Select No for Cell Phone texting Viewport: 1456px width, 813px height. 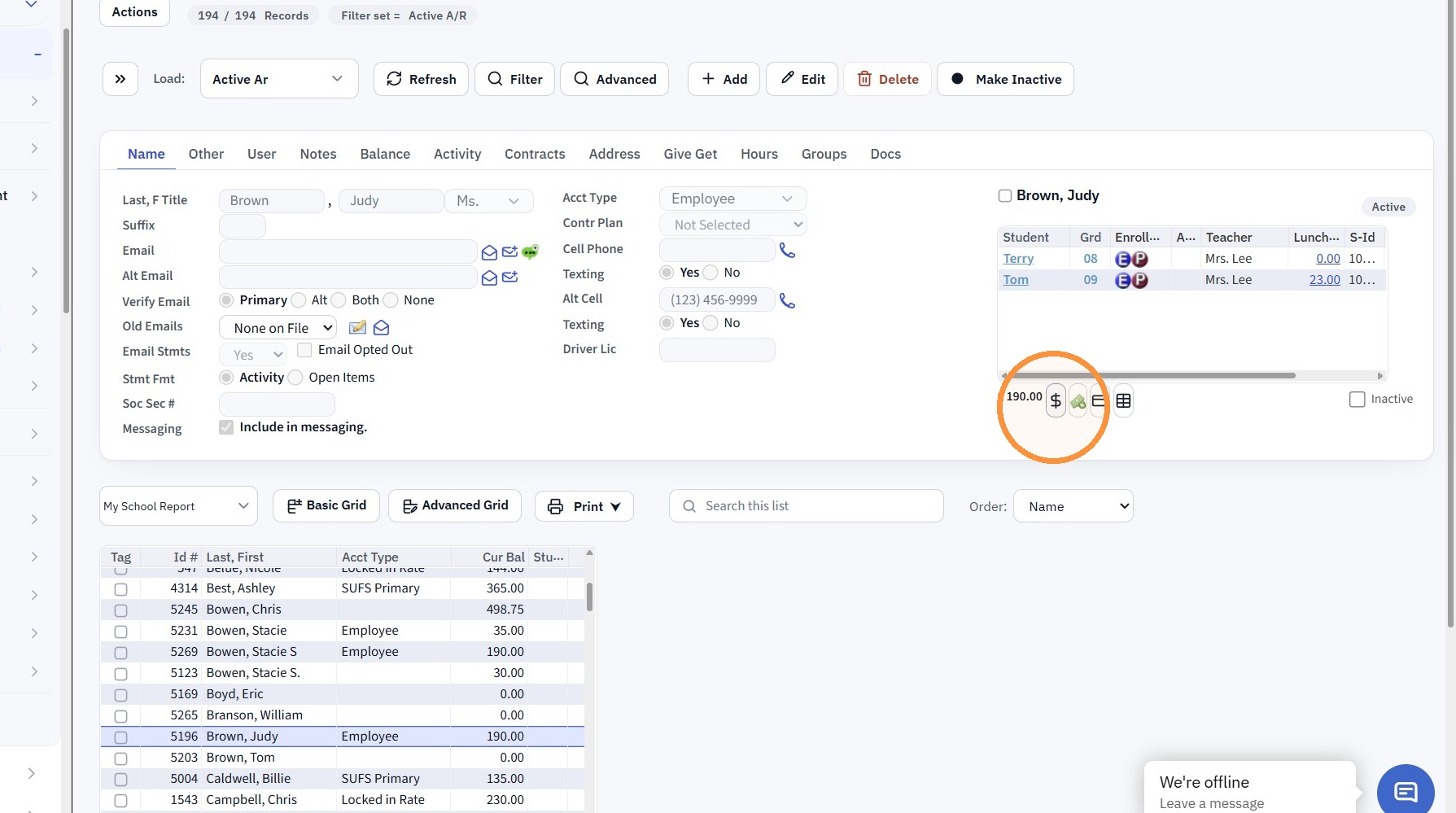711,273
